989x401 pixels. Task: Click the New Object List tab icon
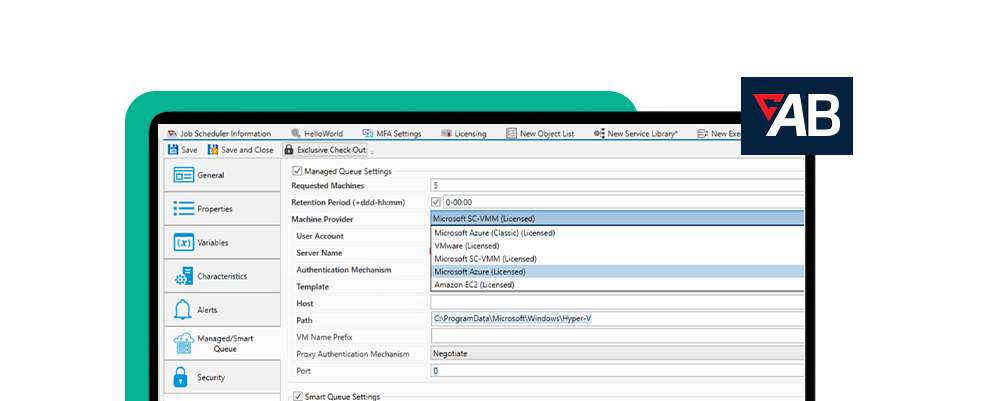tap(512, 134)
